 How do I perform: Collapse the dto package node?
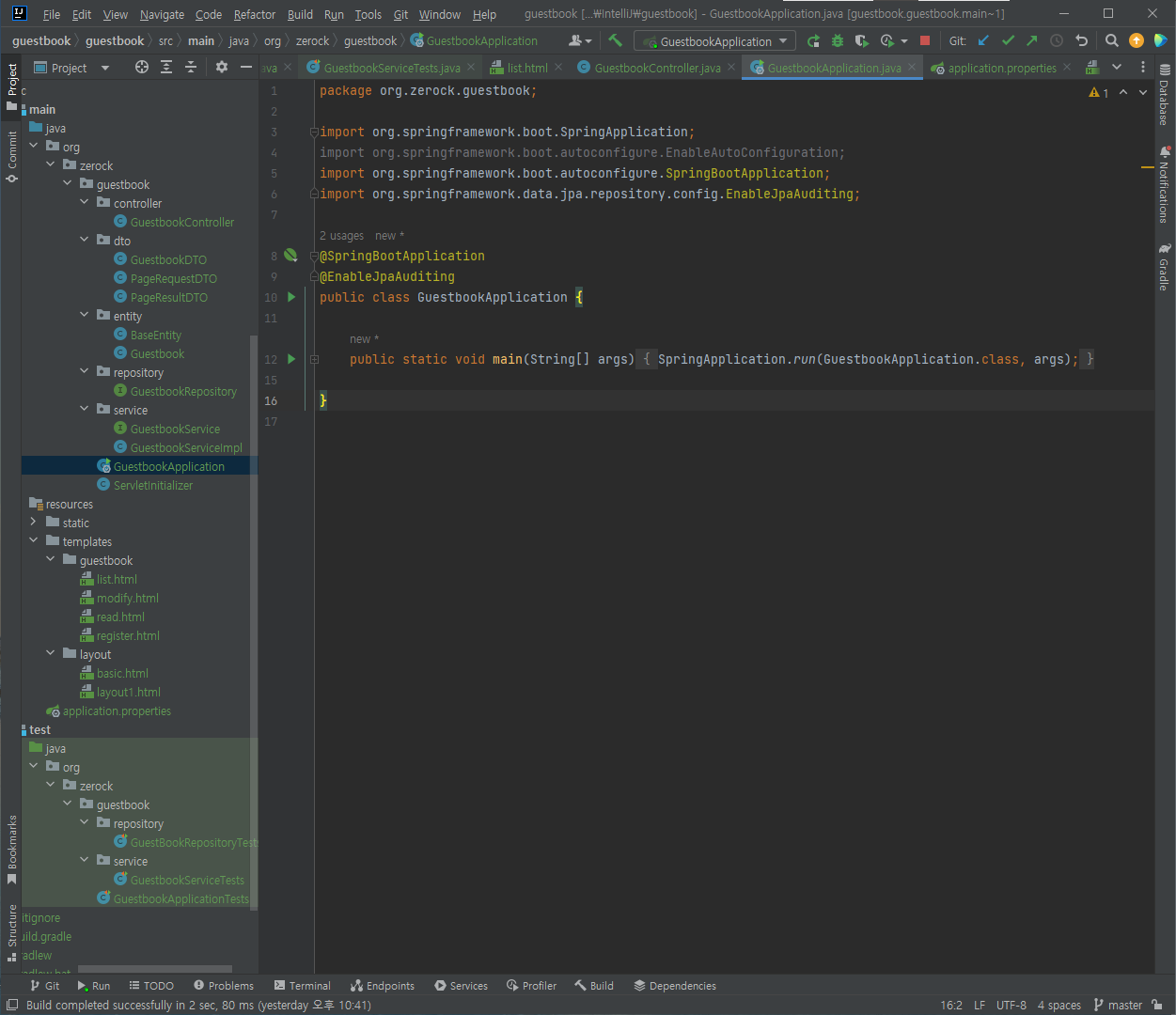click(x=85, y=240)
